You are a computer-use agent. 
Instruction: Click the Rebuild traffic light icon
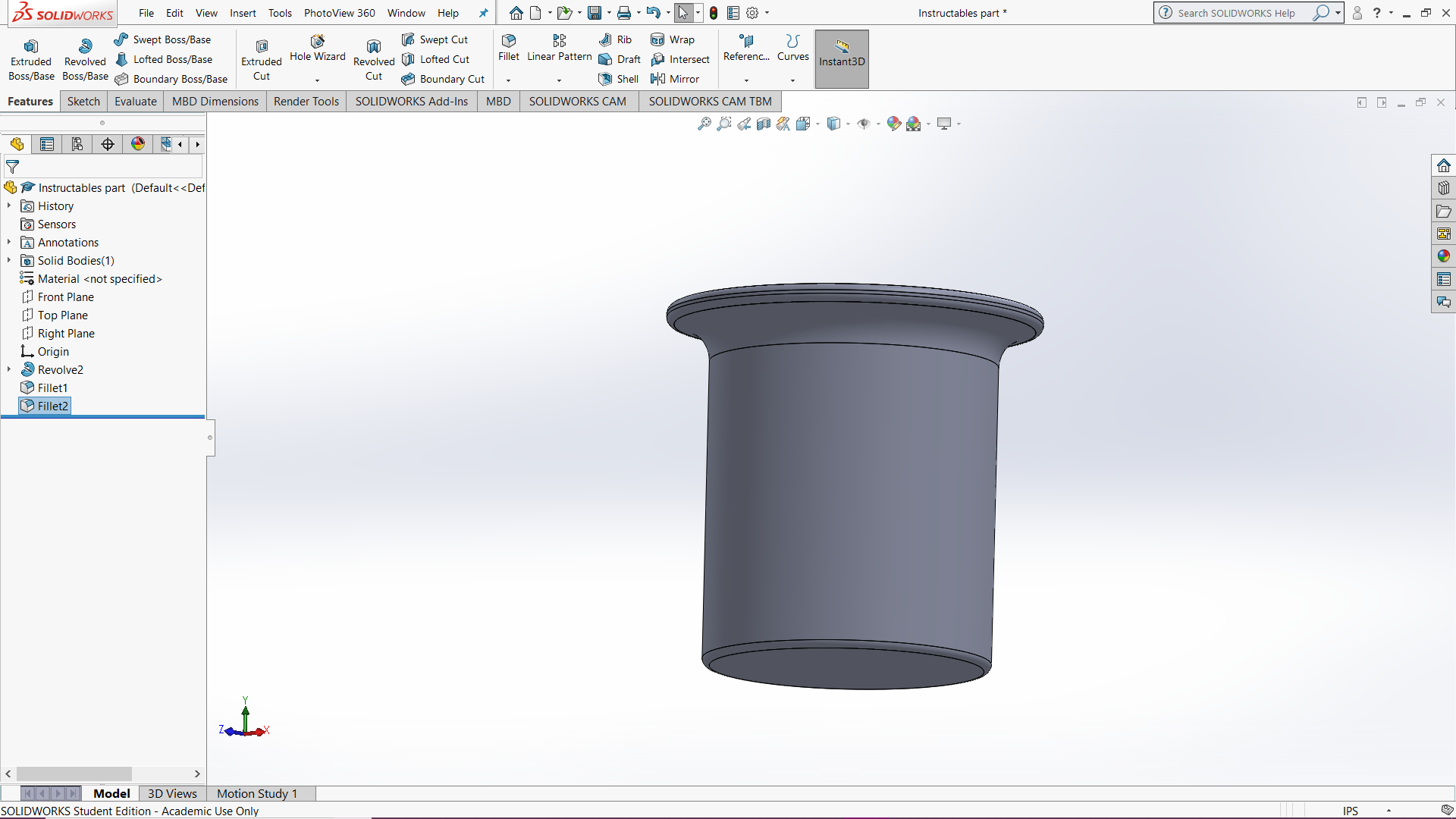[x=714, y=13]
